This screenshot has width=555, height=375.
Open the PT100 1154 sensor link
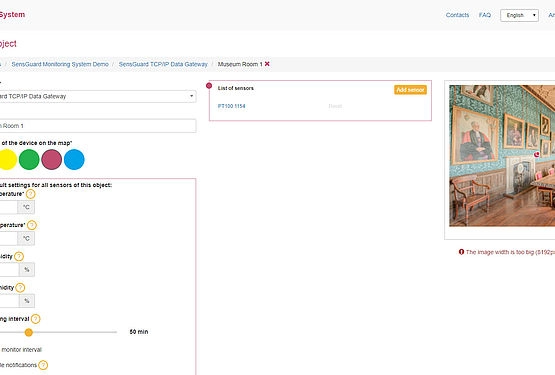pos(231,106)
